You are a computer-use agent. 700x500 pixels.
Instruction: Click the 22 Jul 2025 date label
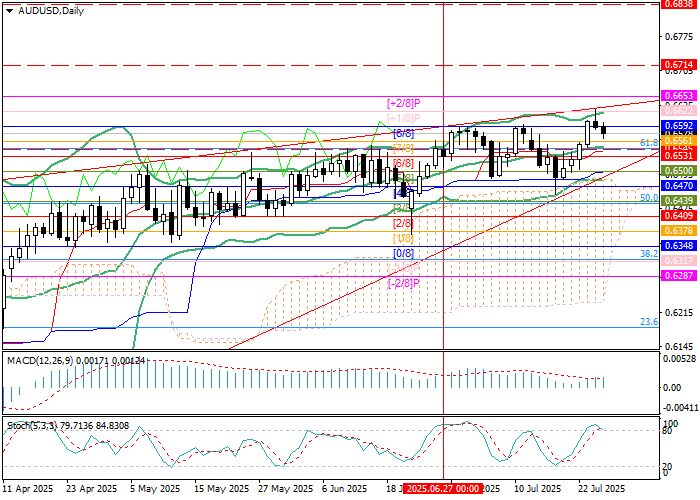coord(601,488)
